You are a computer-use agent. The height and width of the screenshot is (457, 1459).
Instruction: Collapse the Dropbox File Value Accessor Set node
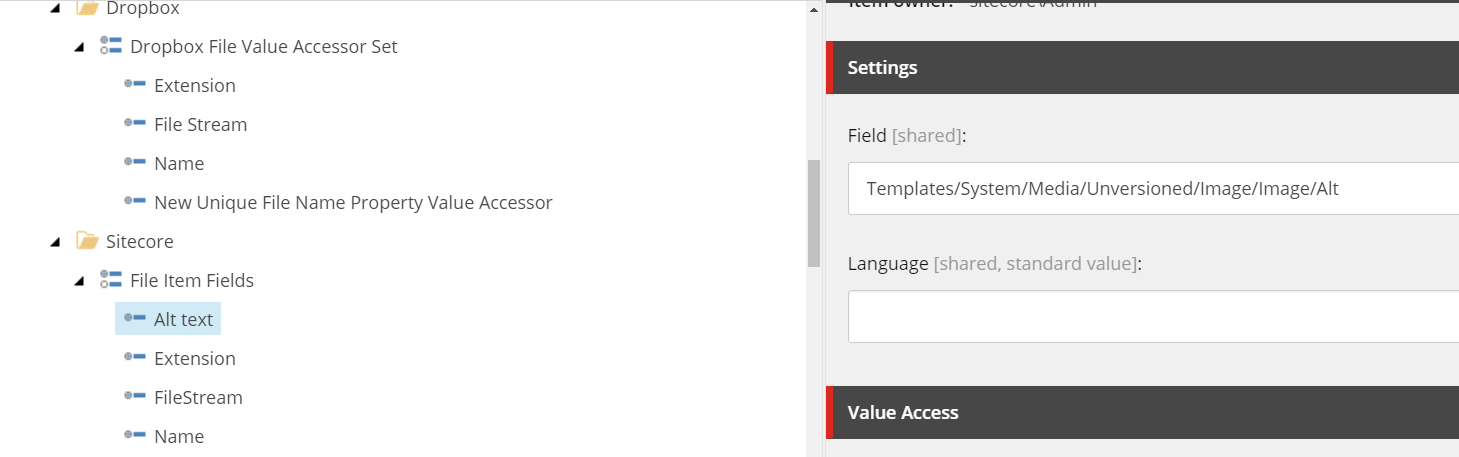click(80, 47)
